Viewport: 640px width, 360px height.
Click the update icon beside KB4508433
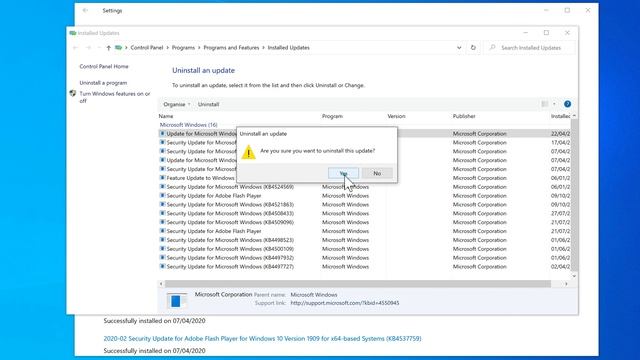click(162, 213)
